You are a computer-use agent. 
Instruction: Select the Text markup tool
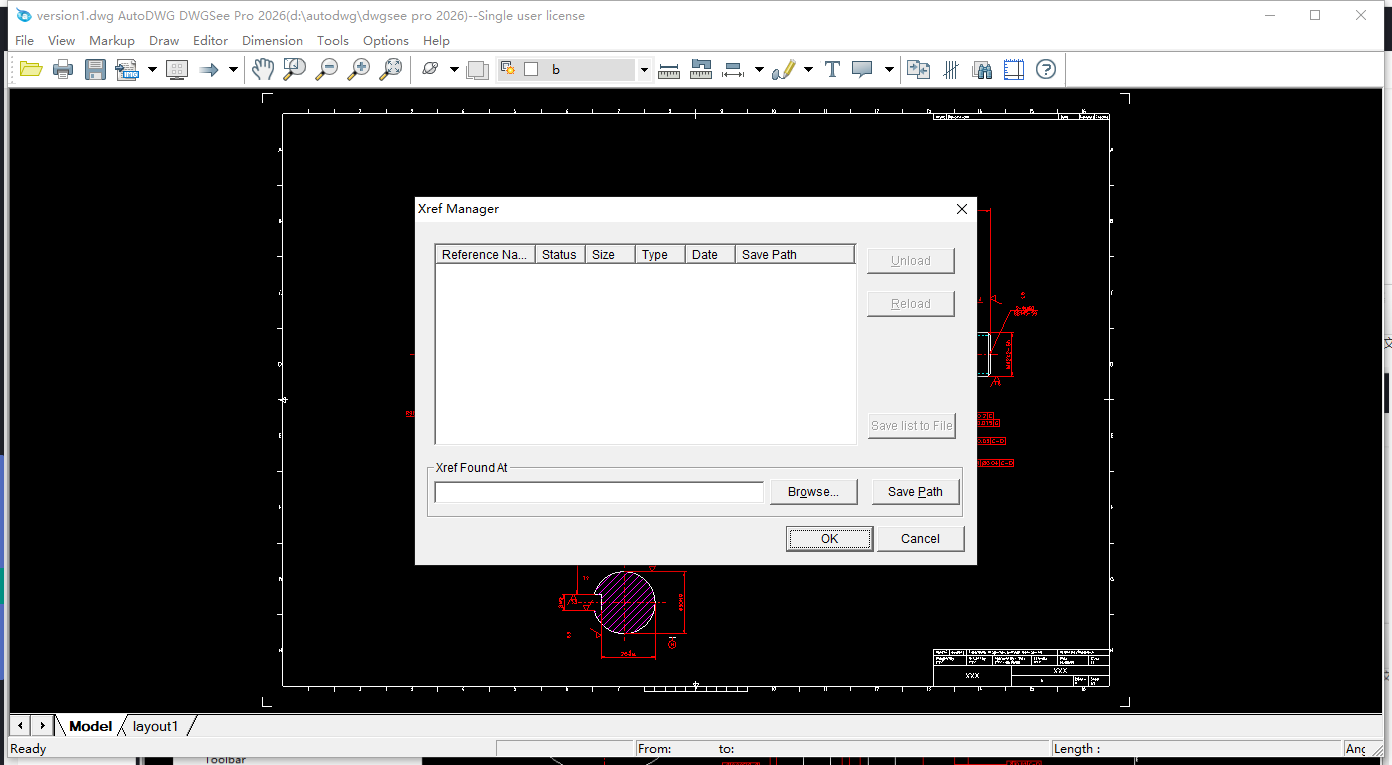[x=832, y=69]
